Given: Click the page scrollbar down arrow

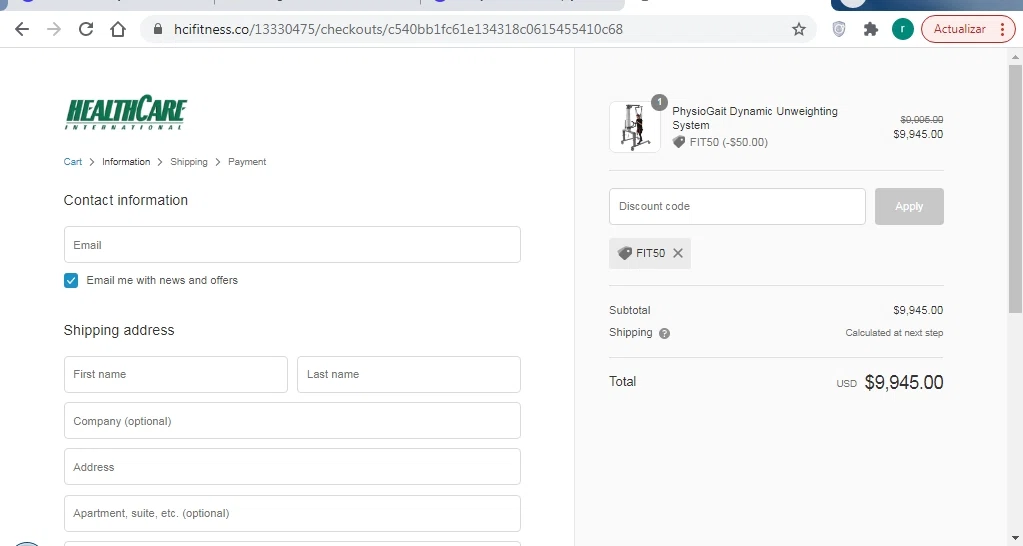Looking at the screenshot, I should [1015, 539].
